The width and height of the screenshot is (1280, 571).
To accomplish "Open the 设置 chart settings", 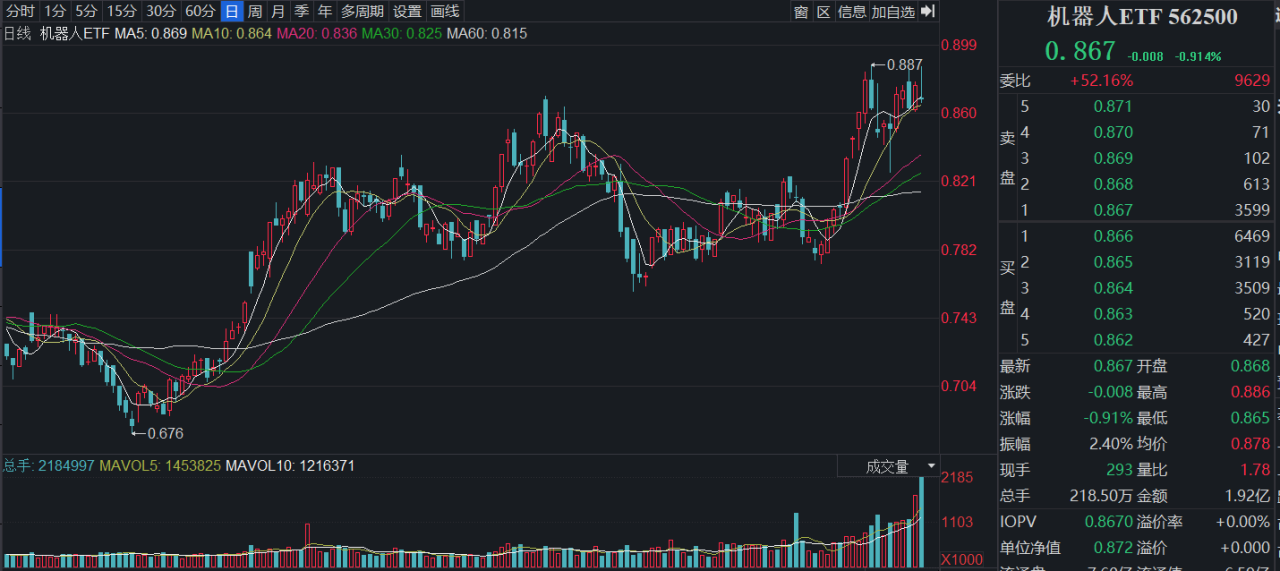I will pos(407,12).
